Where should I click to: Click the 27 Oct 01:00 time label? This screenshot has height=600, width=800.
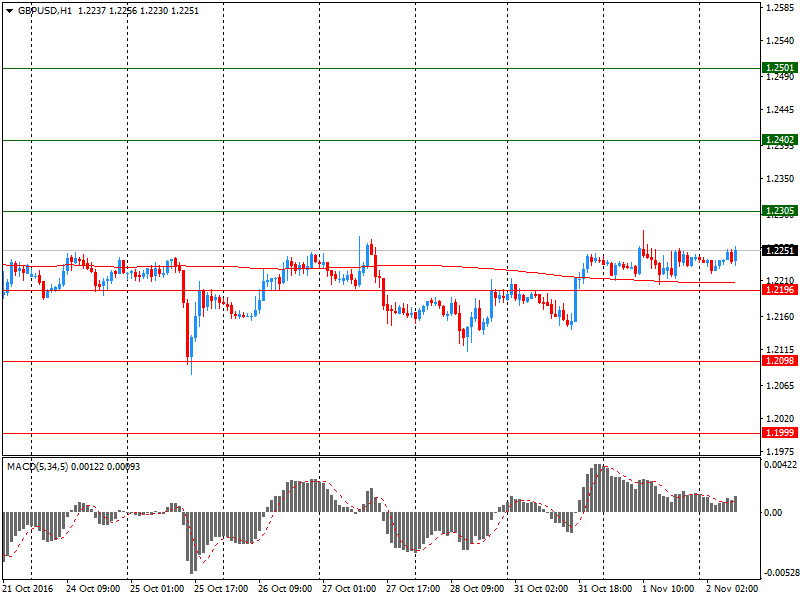tap(349, 589)
